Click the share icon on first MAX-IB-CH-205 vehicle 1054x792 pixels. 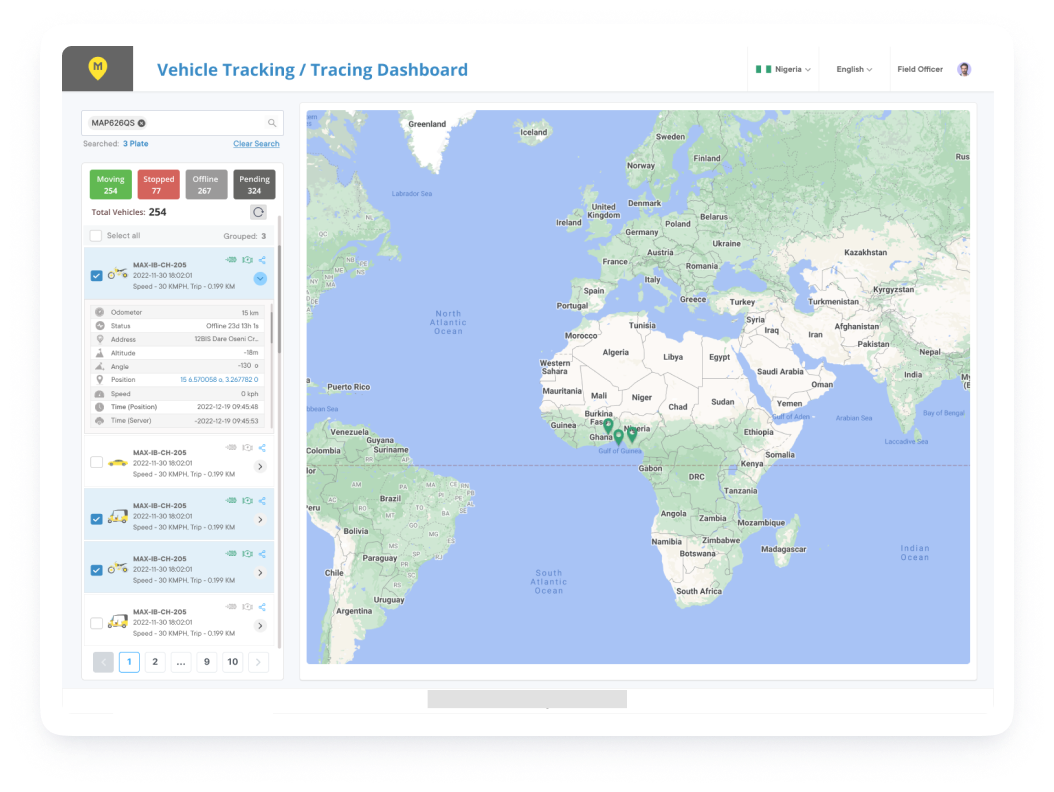point(262,259)
